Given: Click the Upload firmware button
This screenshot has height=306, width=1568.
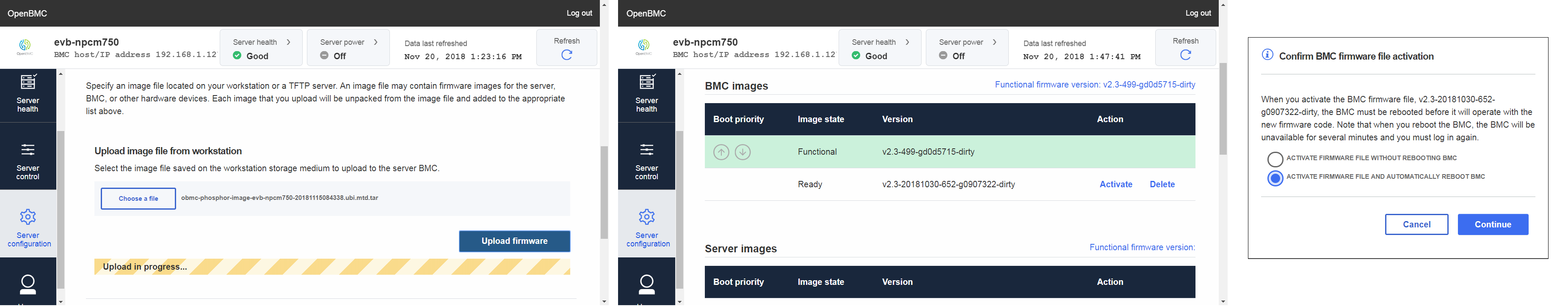Looking at the screenshot, I should [514, 241].
